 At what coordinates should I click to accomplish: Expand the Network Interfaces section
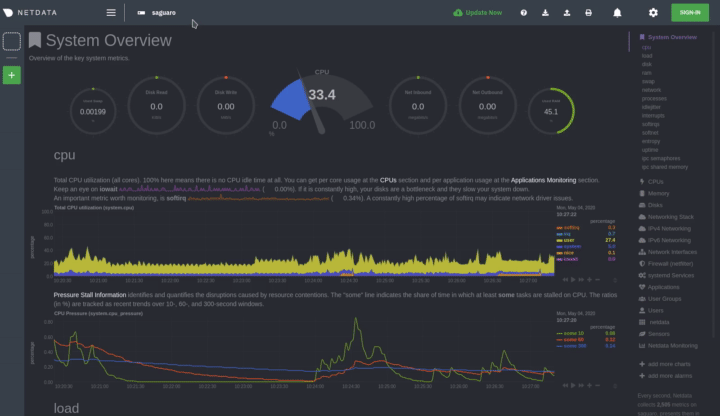click(668, 252)
